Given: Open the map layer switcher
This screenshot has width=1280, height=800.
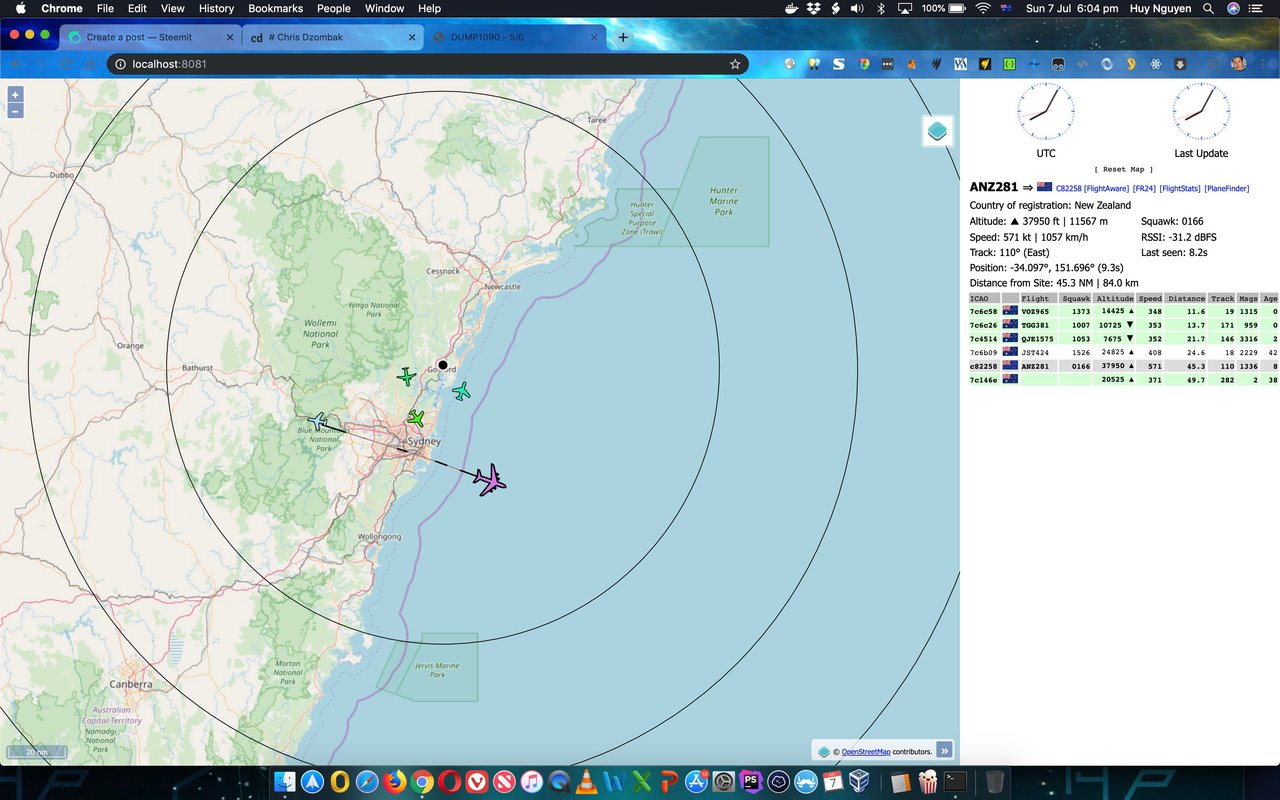Looking at the screenshot, I should pyautogui.click(x=937, y=131).
